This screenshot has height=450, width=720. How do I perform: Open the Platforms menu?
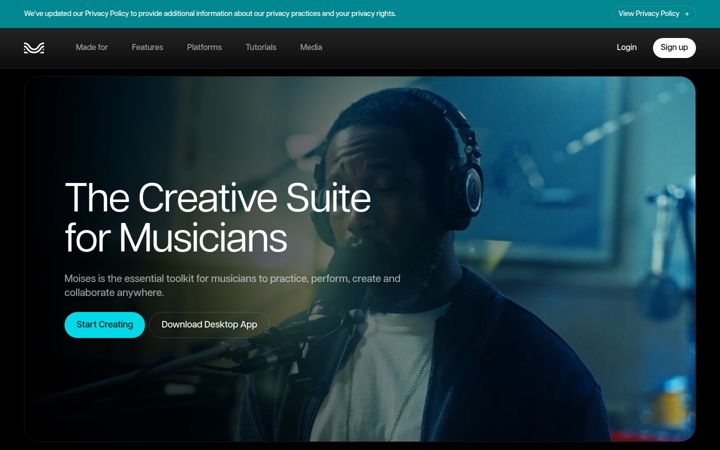coord(204,47)
